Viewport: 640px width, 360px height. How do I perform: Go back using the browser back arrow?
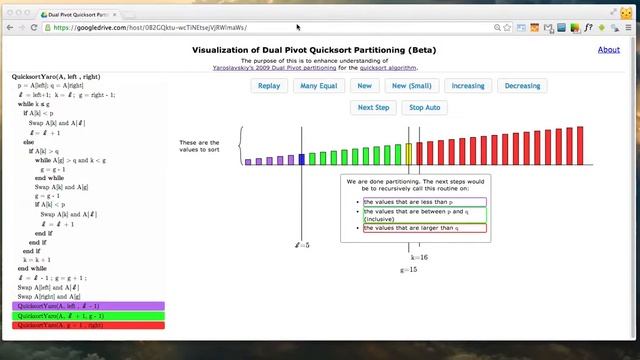(10, 28)
